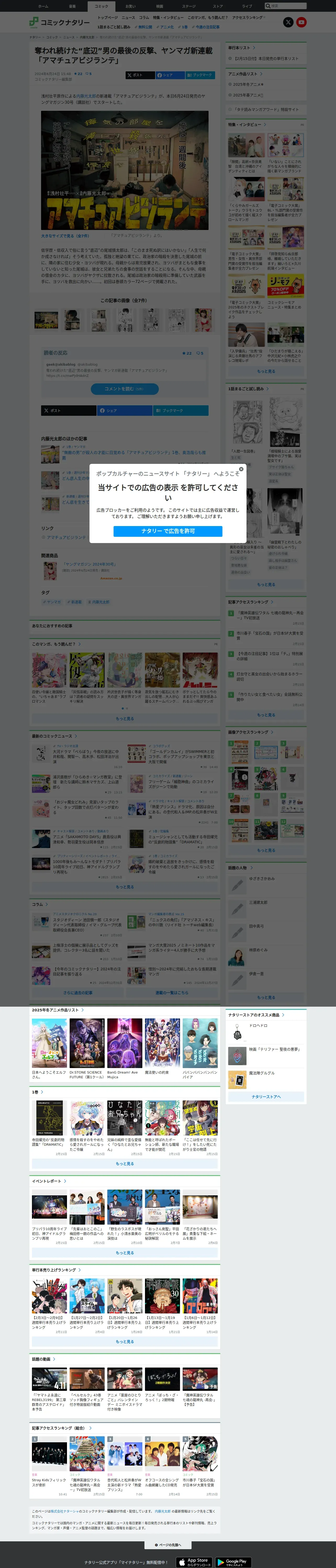Viewport: 336px width, 1568px height.
Task: Open トップページ in comic sub-navigation
Action: click(108, 18)
